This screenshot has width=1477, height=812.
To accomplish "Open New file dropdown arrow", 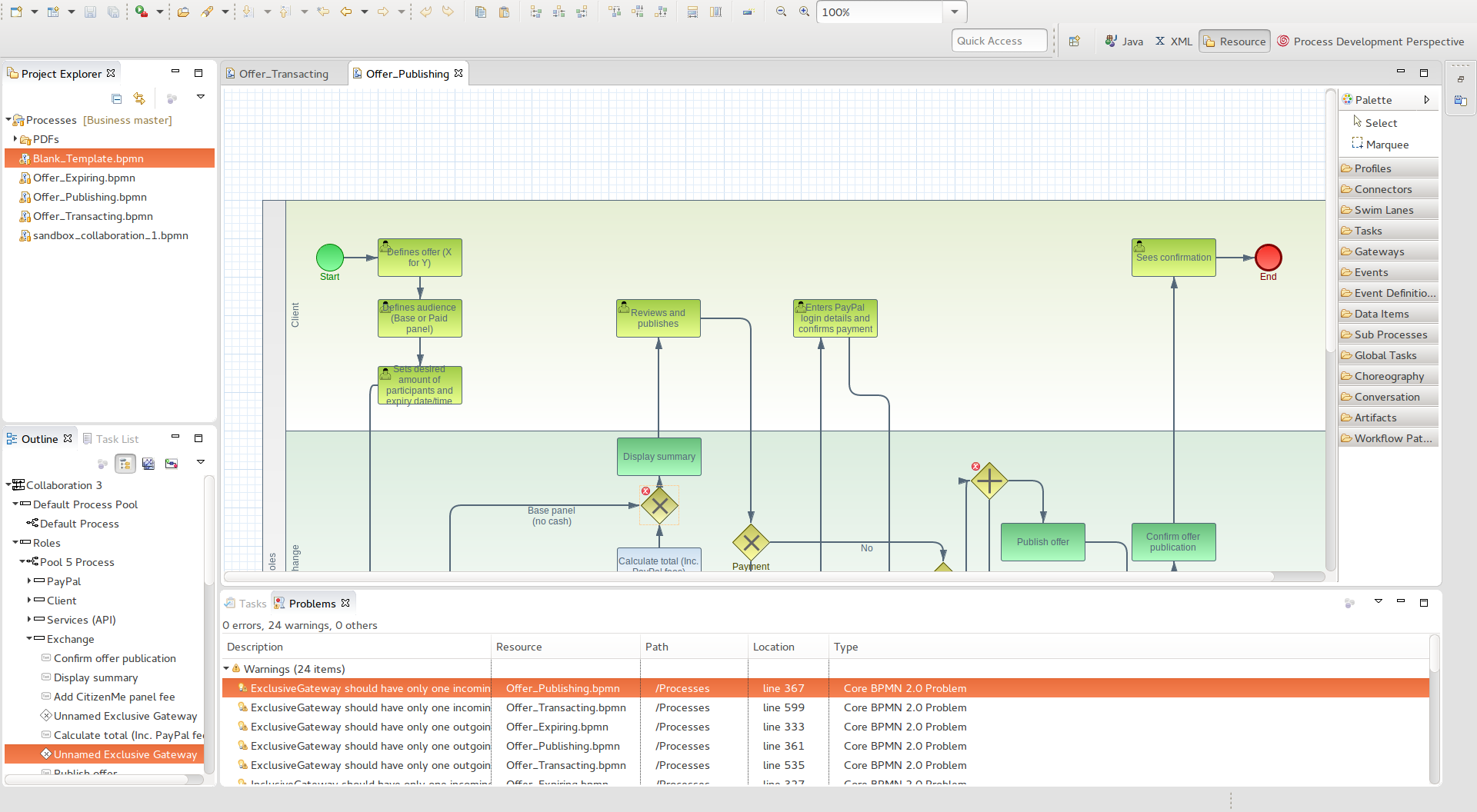I will pyautogui.click(x=35, y=12).
